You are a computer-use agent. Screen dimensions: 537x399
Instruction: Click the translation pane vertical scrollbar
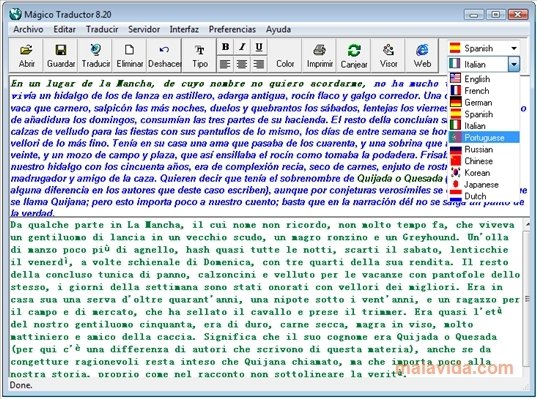527,298
